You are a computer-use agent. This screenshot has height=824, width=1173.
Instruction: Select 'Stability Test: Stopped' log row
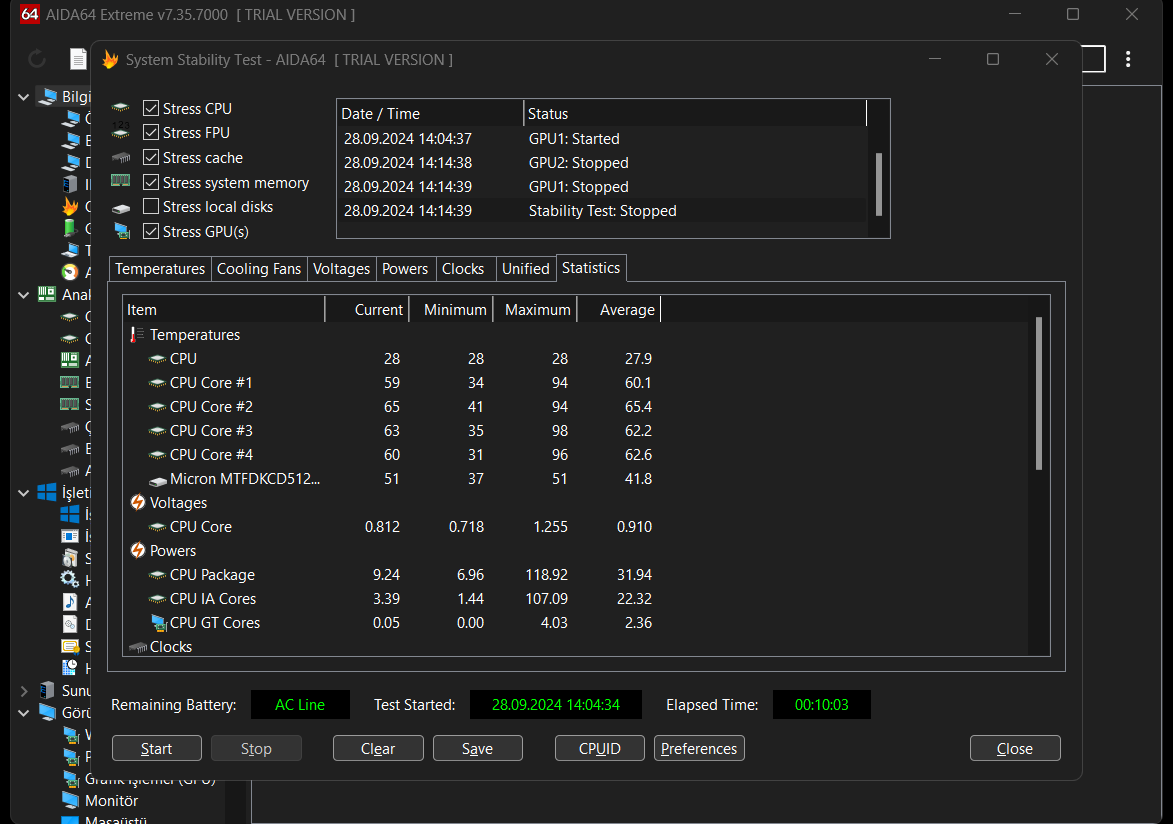click(602, 211)
